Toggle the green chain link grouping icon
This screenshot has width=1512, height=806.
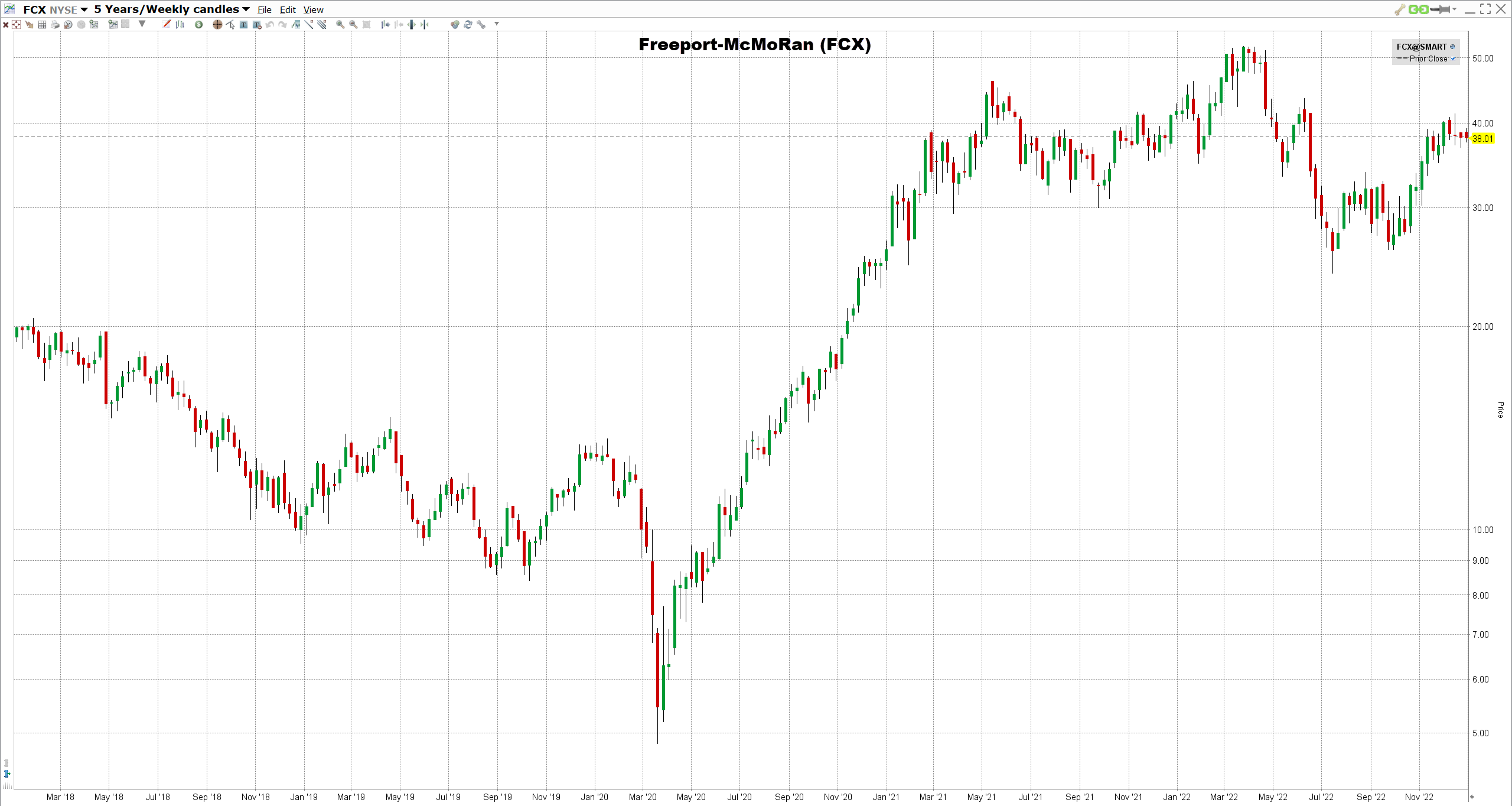[1418, 9]
